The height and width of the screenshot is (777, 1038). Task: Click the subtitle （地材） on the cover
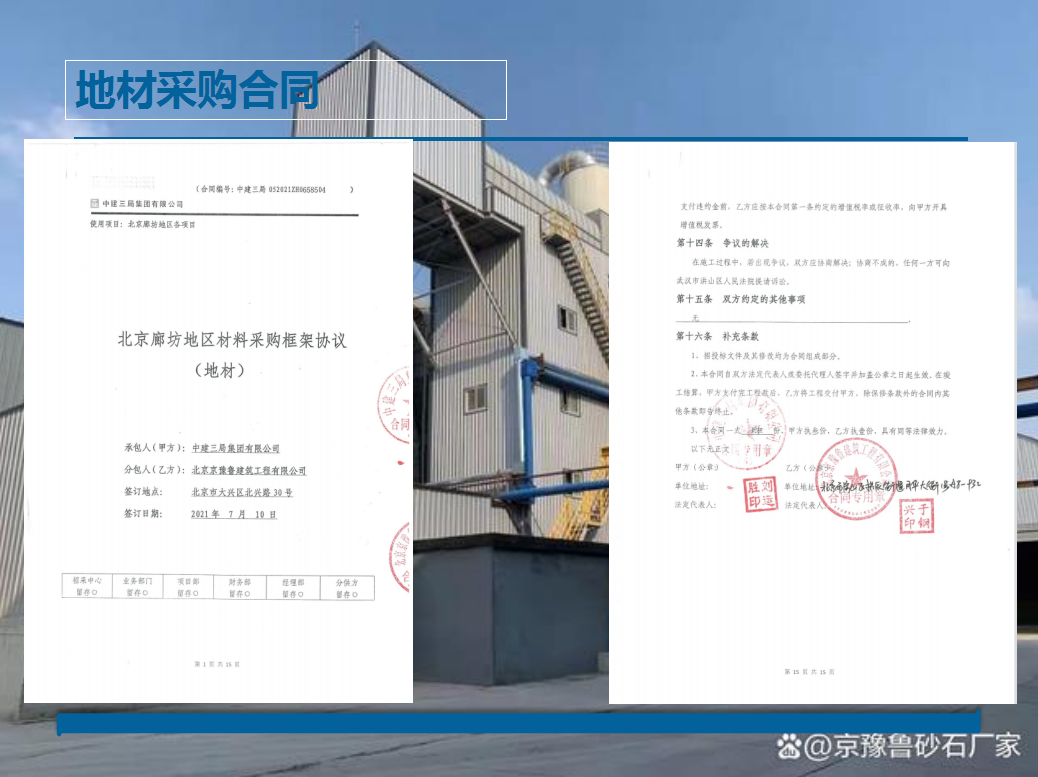click(x=220, y=370)
